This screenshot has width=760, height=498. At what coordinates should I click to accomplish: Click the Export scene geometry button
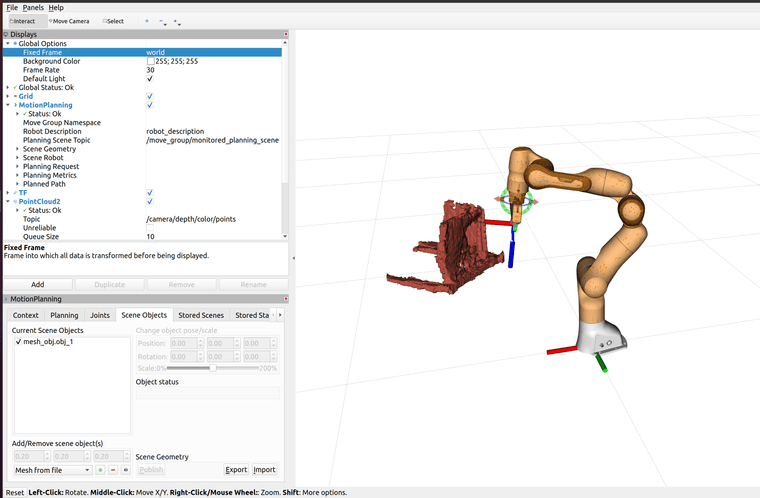coord(236,469)
